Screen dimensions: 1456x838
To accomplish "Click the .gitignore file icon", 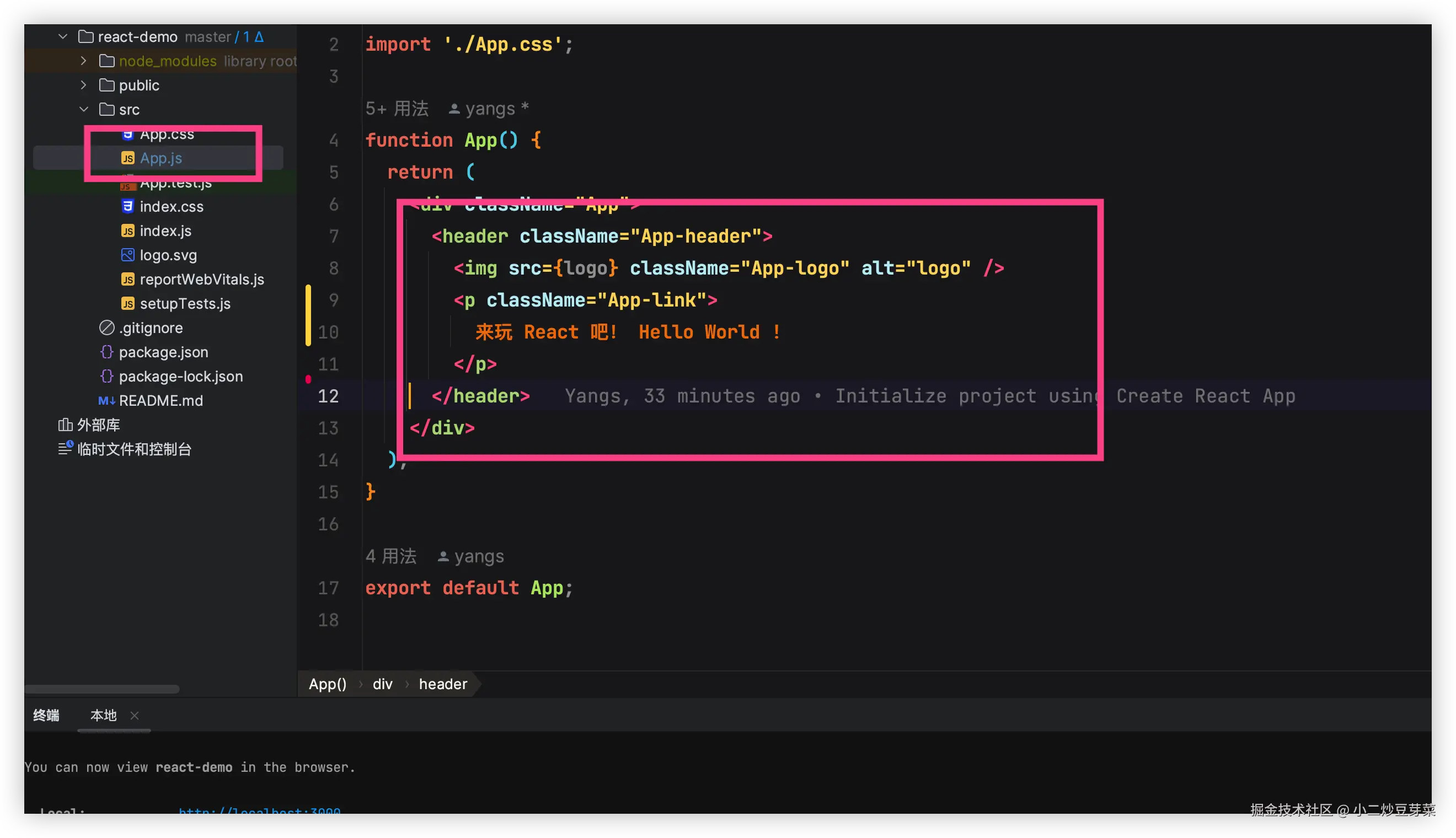I will tap(106, 327).
